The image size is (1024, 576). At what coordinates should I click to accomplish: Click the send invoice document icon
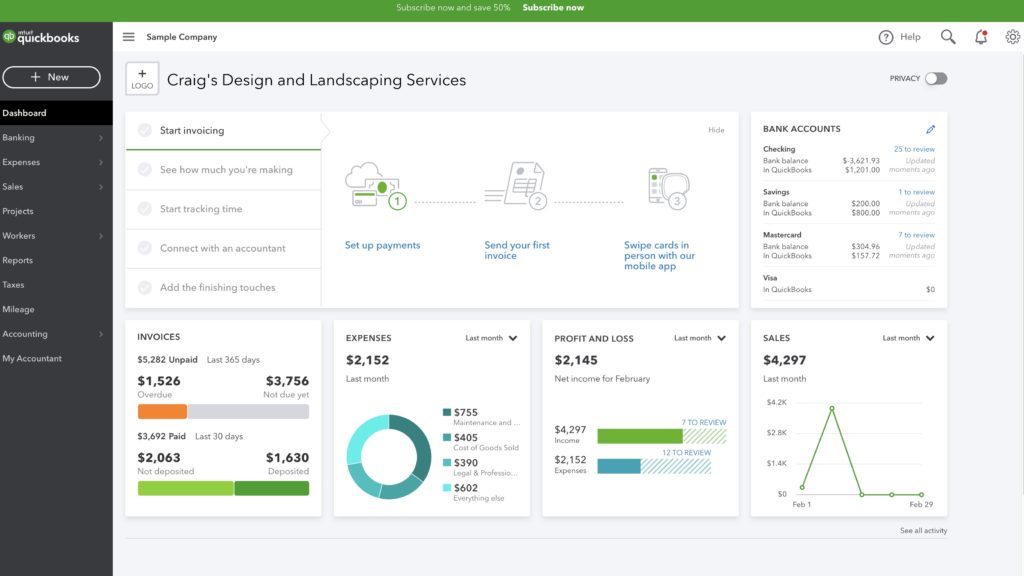[x=516, y=185]
